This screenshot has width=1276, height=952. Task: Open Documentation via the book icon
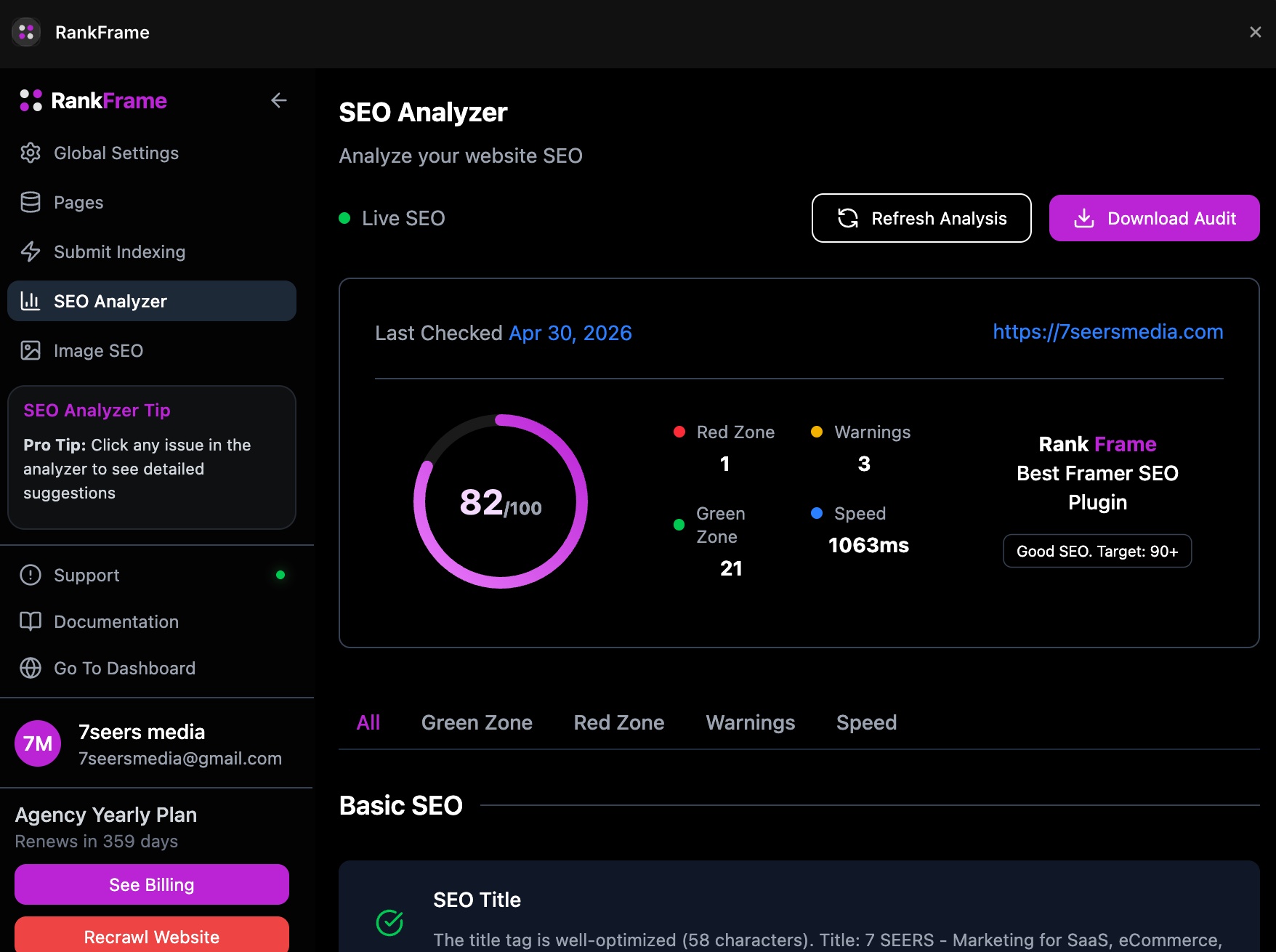point(30,621)
